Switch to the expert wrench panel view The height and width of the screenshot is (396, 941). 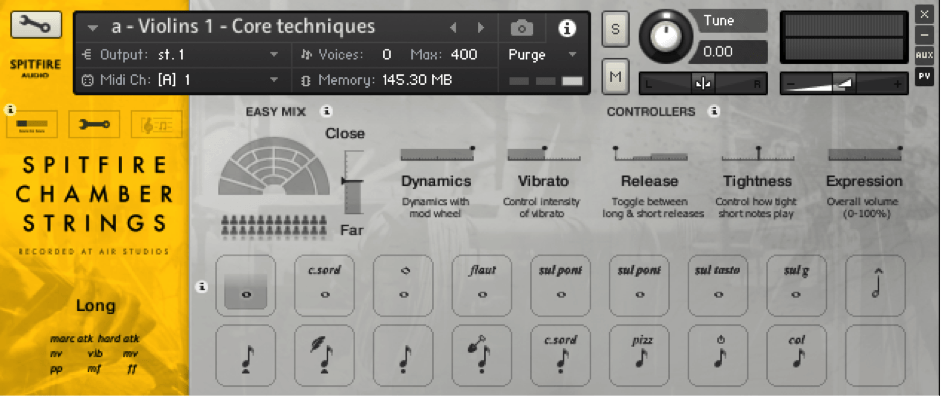pyautogui.click(x=94, y=124)
